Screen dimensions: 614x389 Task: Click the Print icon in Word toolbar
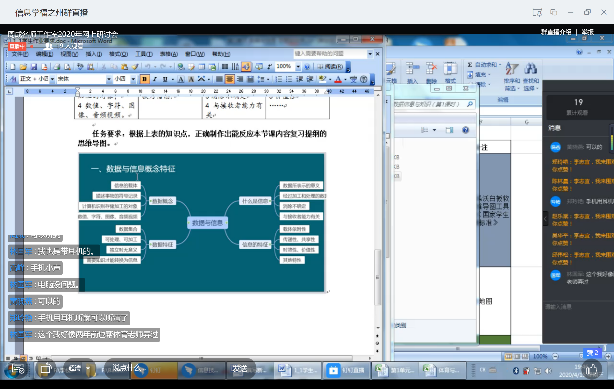(57, 67)
